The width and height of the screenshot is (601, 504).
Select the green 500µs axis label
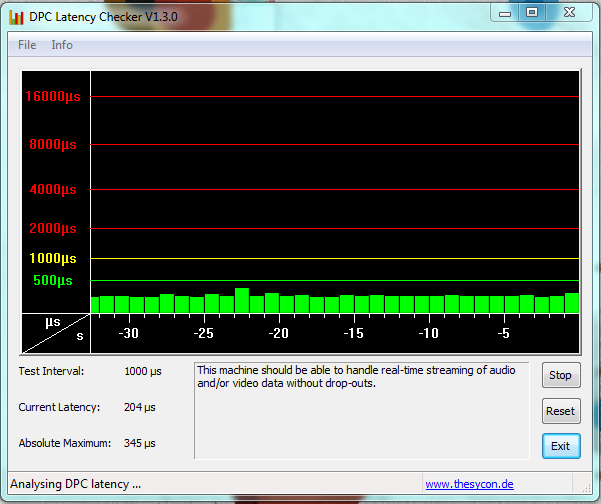click(53, 281)
